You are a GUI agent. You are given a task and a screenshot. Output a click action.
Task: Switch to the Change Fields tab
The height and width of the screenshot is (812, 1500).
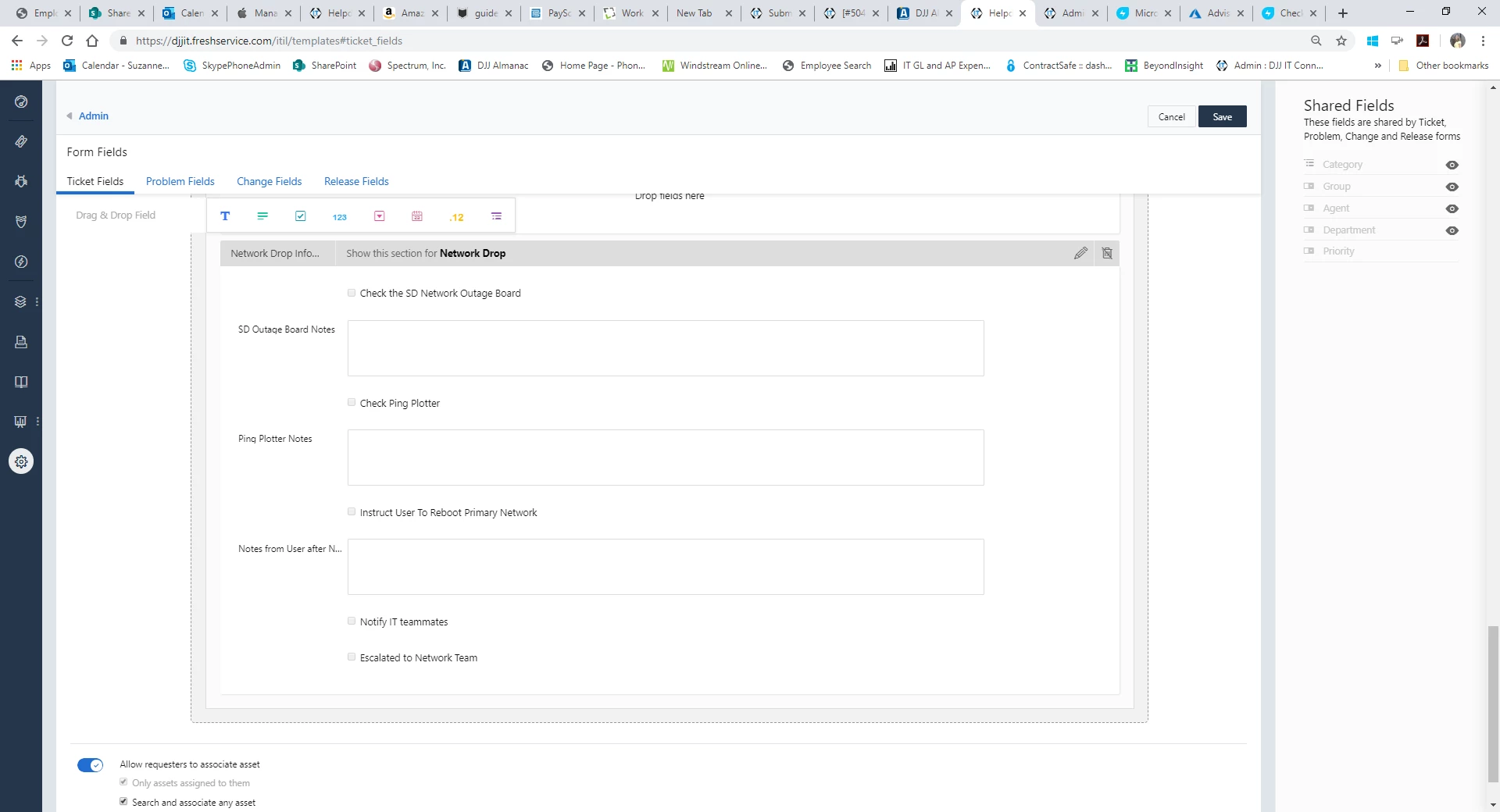pyautogui.click(x=269, y=181)
